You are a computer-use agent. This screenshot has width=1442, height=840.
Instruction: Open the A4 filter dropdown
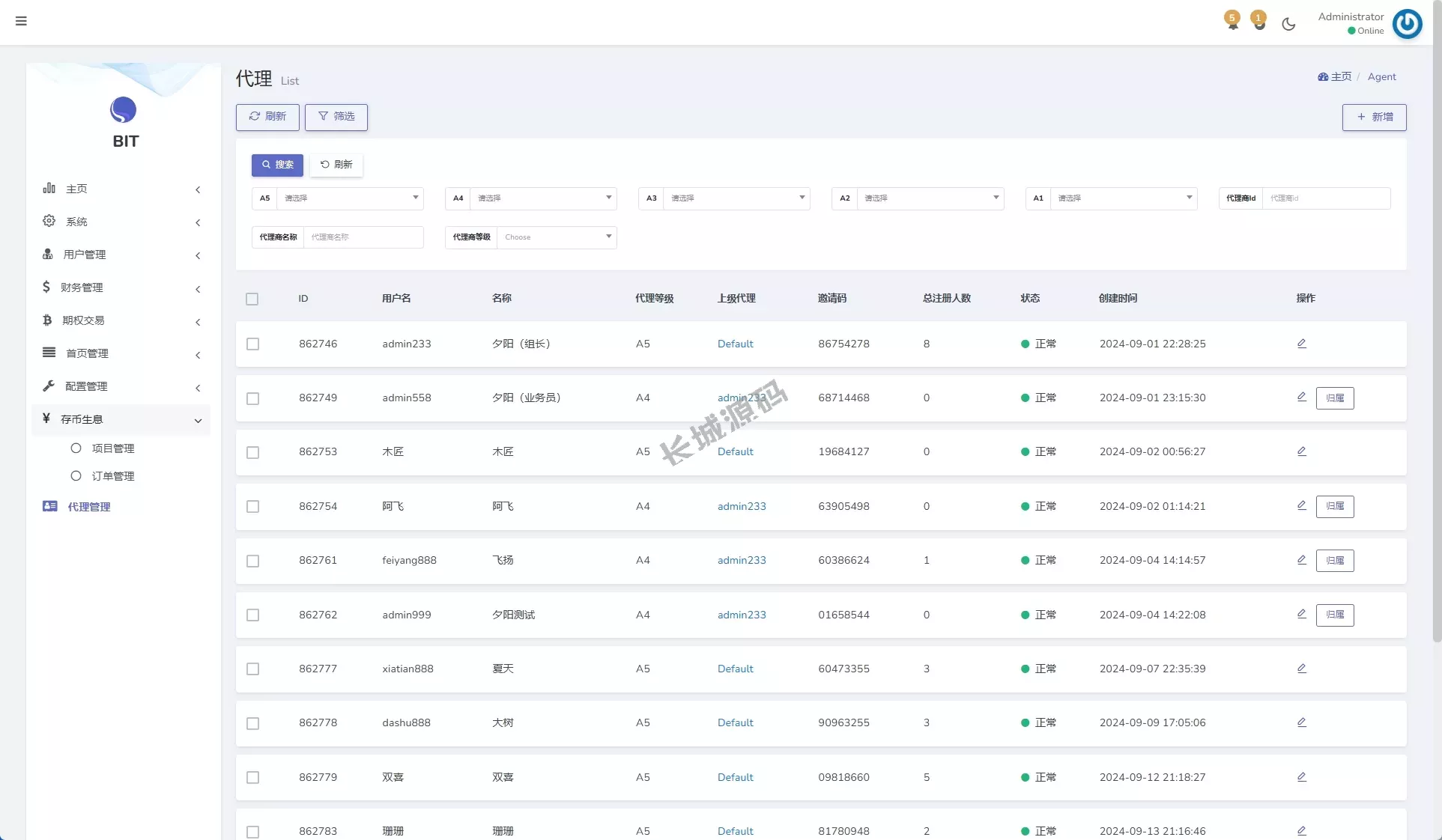543,198
